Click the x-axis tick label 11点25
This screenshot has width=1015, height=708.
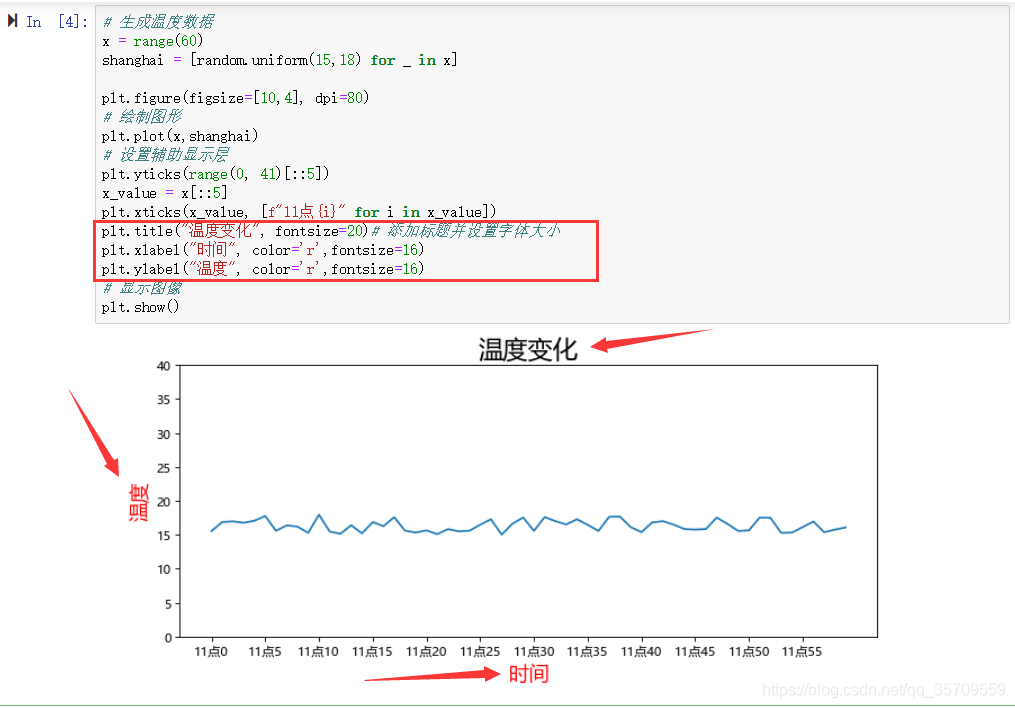(480, 652)
